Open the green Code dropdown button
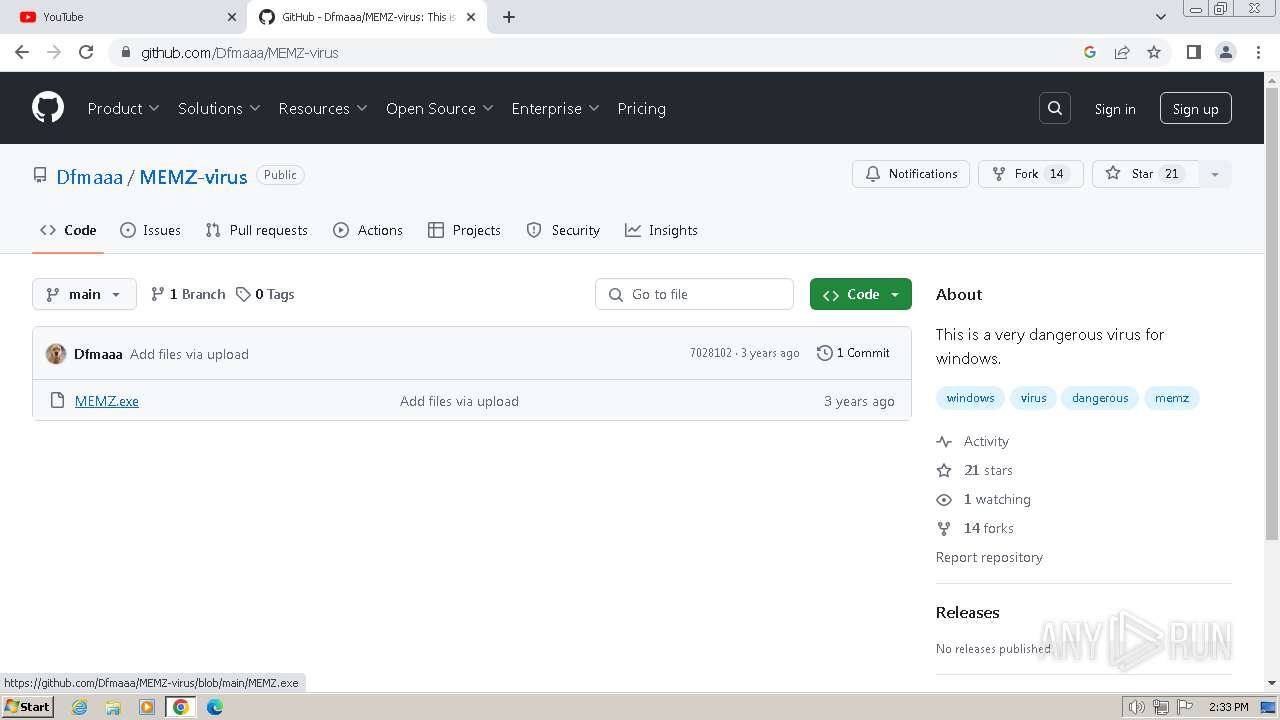 tap(861, 294)
